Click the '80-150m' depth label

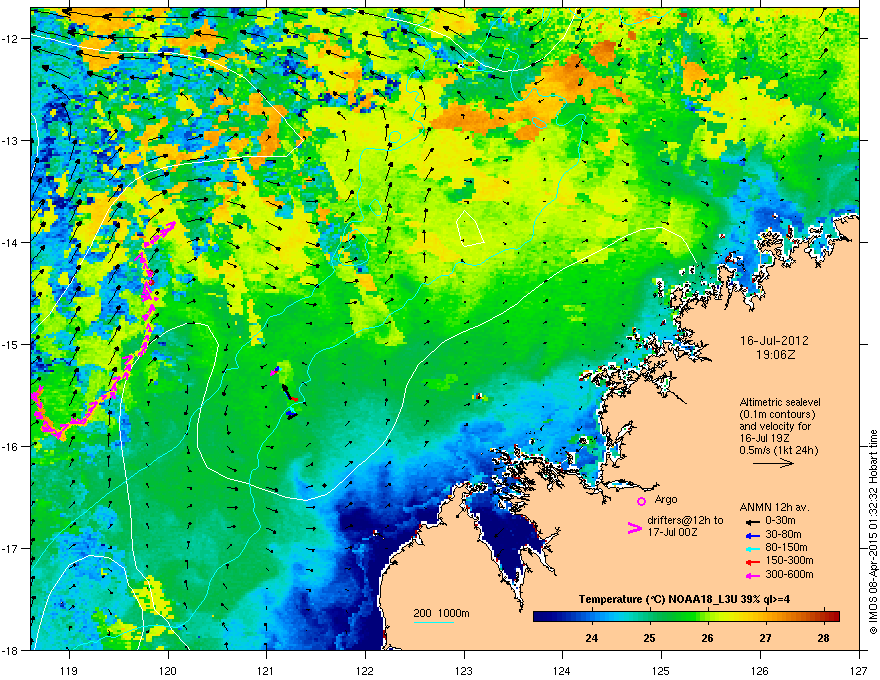coord(786,547)
